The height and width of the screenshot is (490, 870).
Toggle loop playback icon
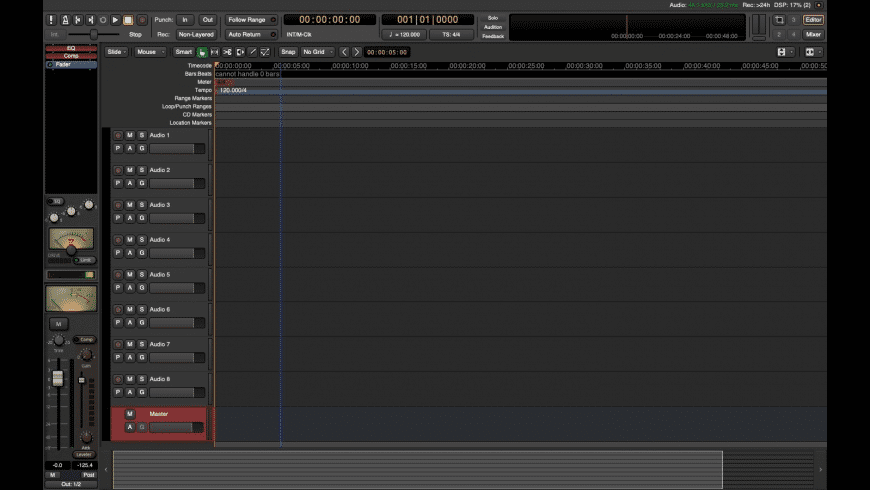103,20
